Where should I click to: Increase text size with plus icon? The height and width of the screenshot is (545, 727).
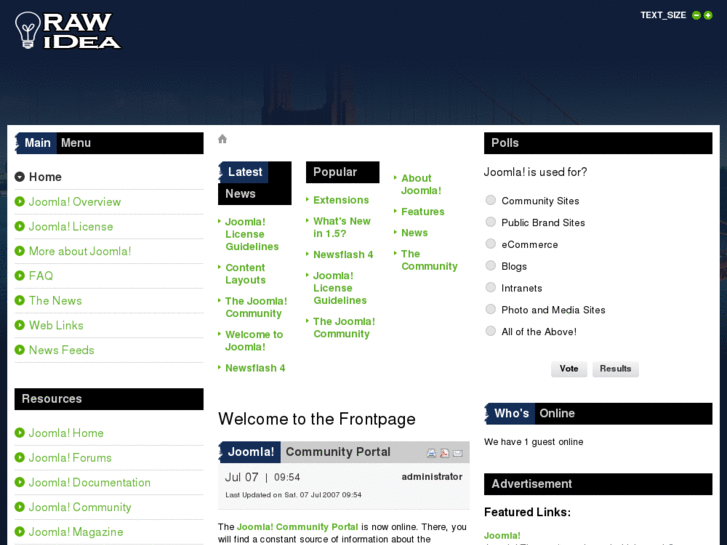coord(708,15)
